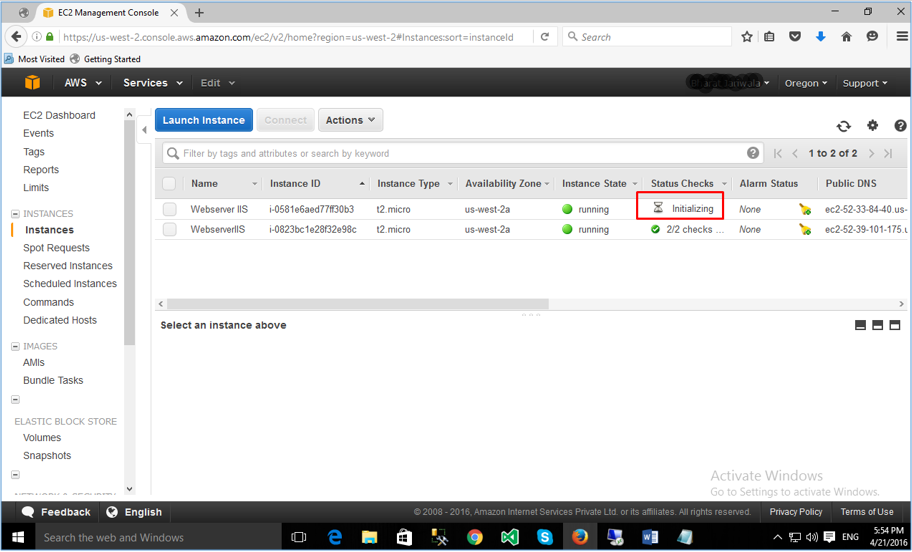Open the EC2 console help icon
Image resolution: width=912 pixels, height=552 pixels.
[900, 125]
